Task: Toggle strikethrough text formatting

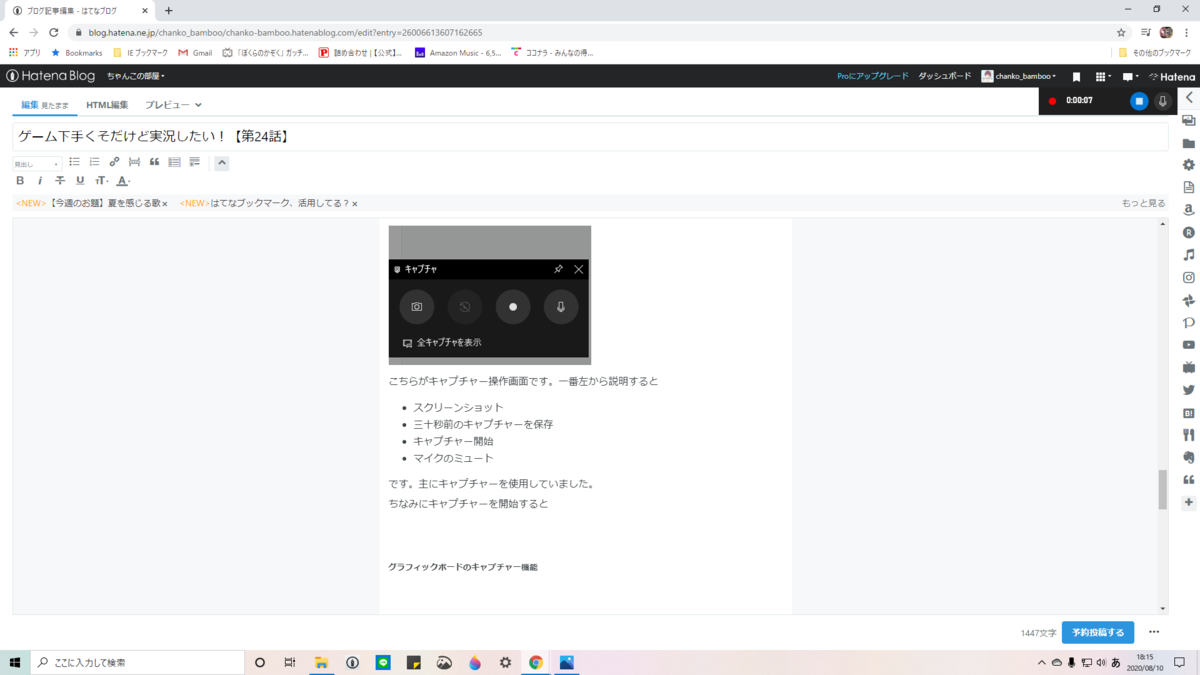Action: point(60,181)
